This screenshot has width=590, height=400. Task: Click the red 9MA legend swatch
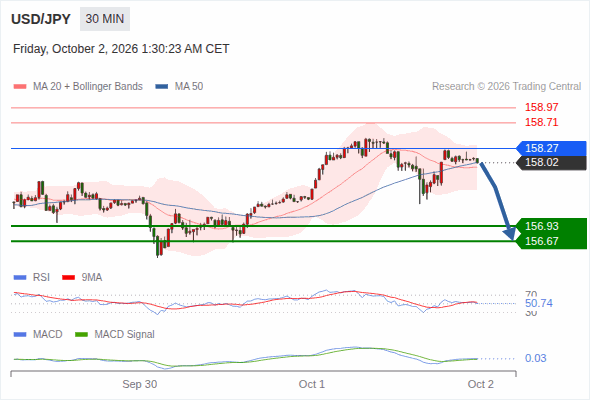[x=68, y=278]
